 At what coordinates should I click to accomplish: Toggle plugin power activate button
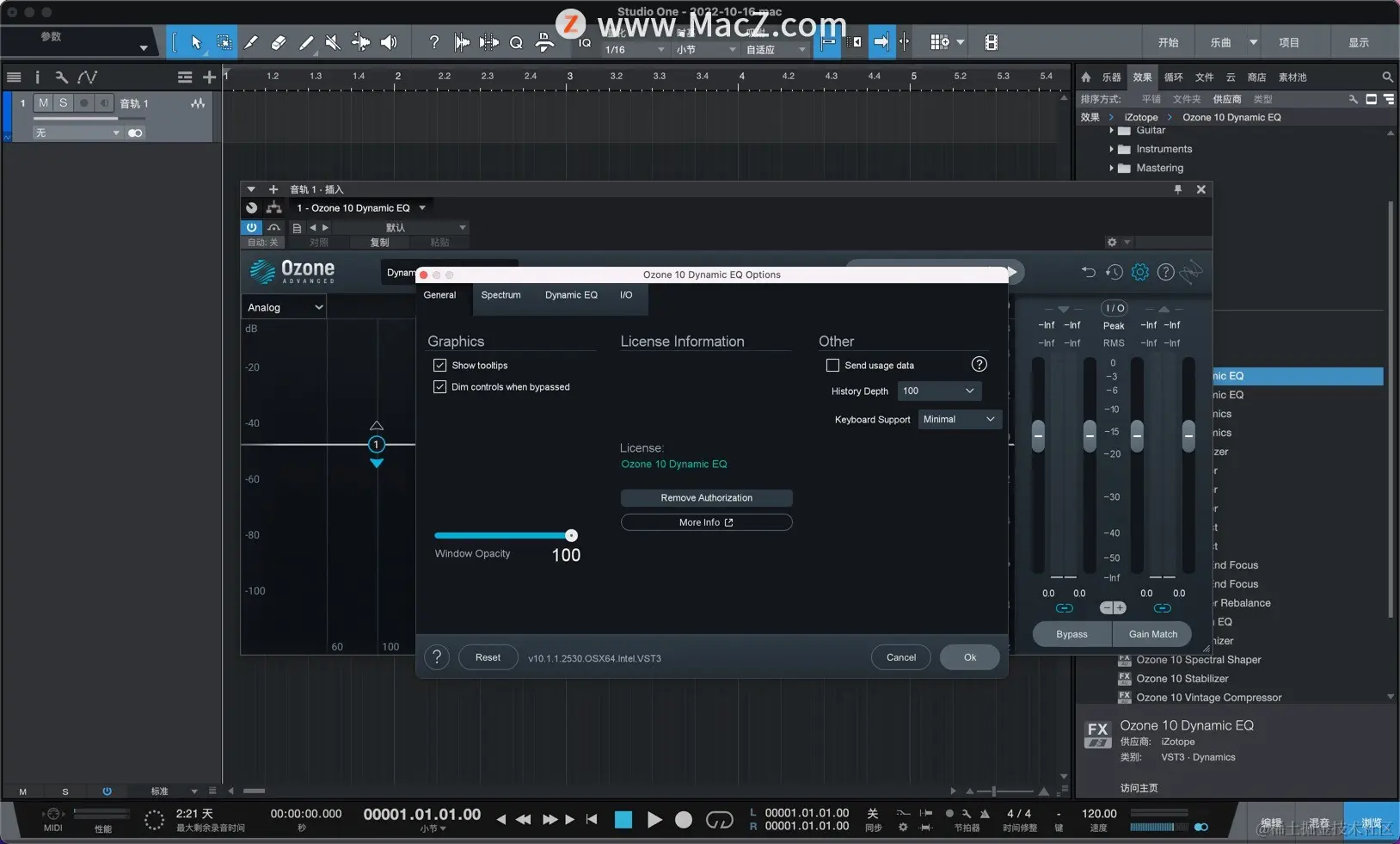251,227
